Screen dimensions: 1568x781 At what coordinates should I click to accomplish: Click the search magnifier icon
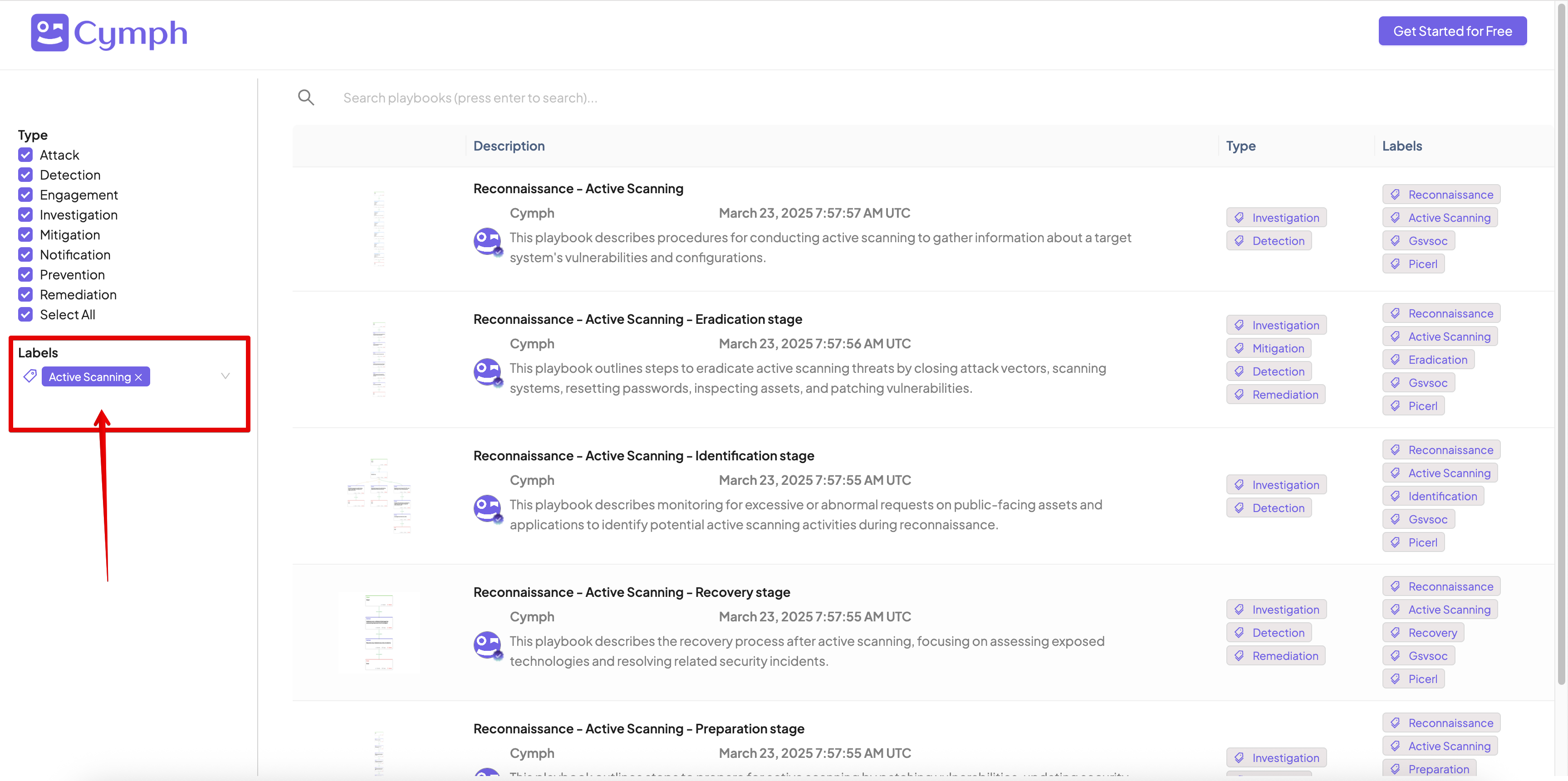click(x=305, y=98)
